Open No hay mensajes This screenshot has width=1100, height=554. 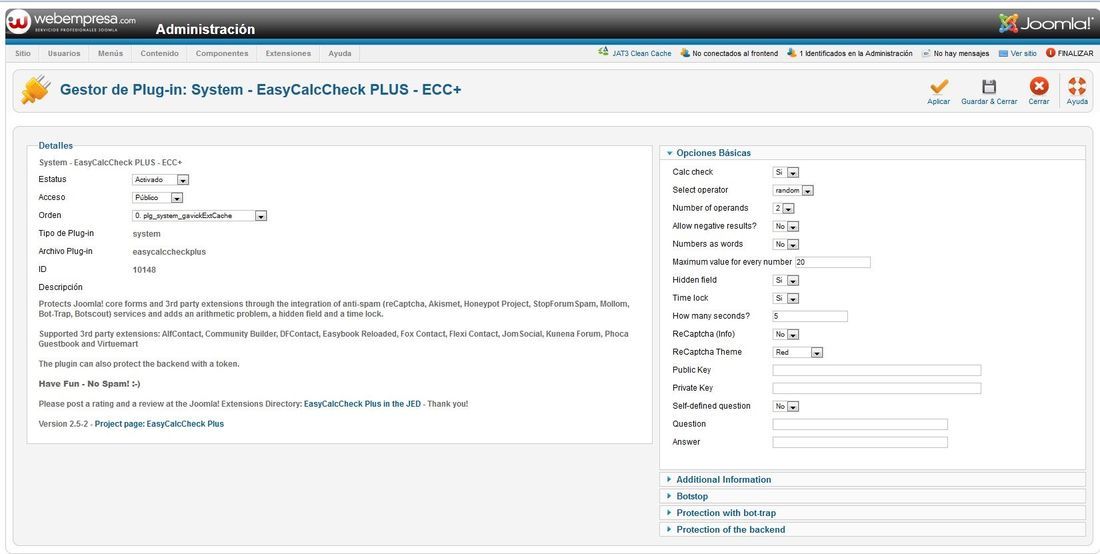955,53
